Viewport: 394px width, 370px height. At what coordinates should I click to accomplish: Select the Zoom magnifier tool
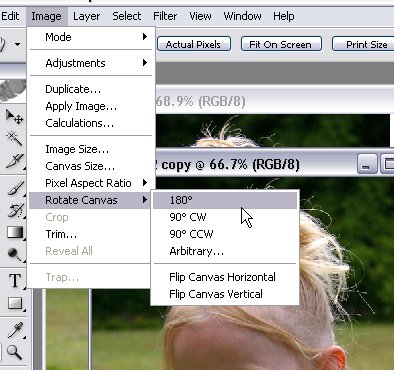point(14,351)
